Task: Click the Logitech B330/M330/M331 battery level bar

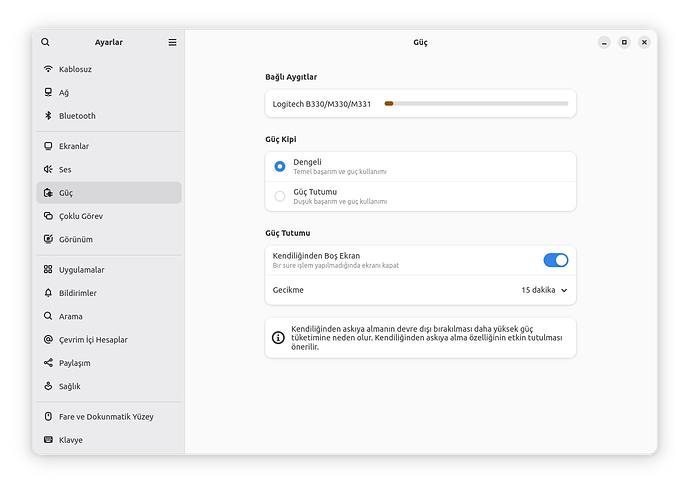Action: [475, 103]
